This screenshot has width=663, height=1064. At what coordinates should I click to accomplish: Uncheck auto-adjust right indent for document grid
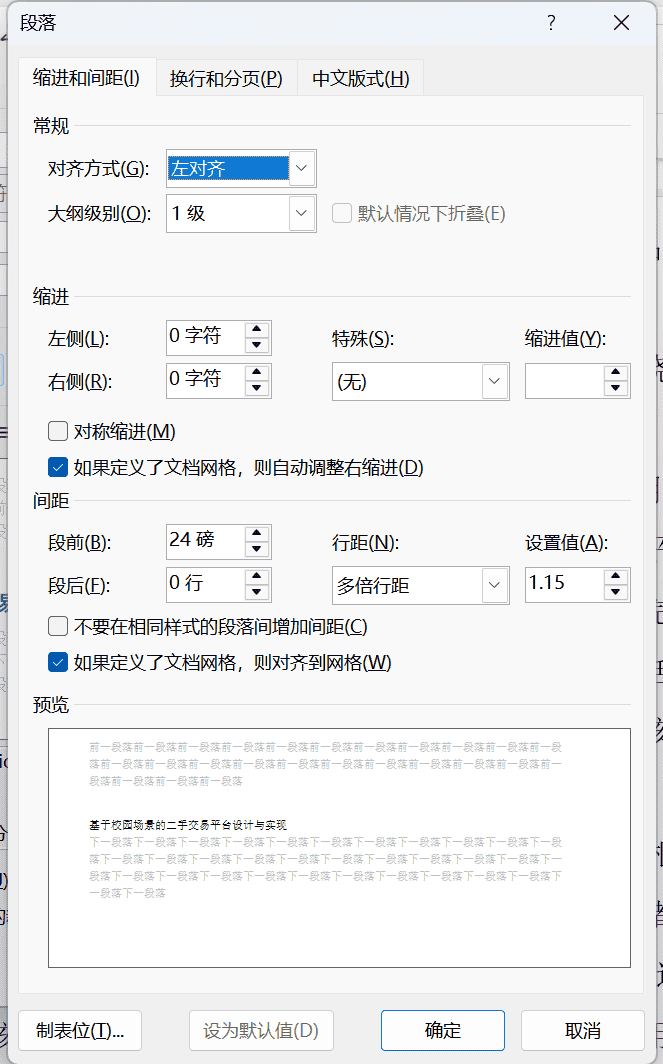(x=58, y=467)
